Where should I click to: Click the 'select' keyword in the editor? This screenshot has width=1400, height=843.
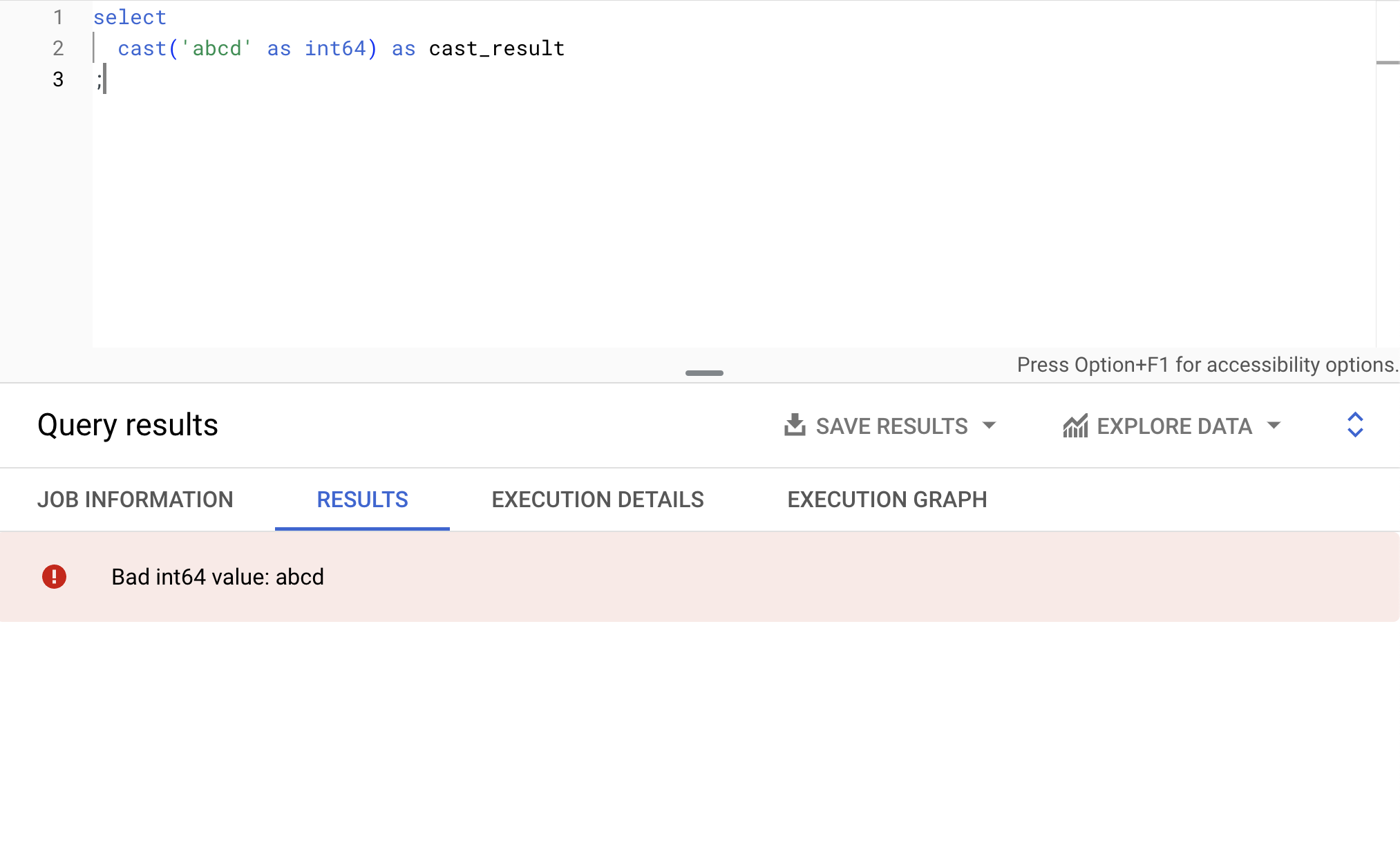(130, 17)
